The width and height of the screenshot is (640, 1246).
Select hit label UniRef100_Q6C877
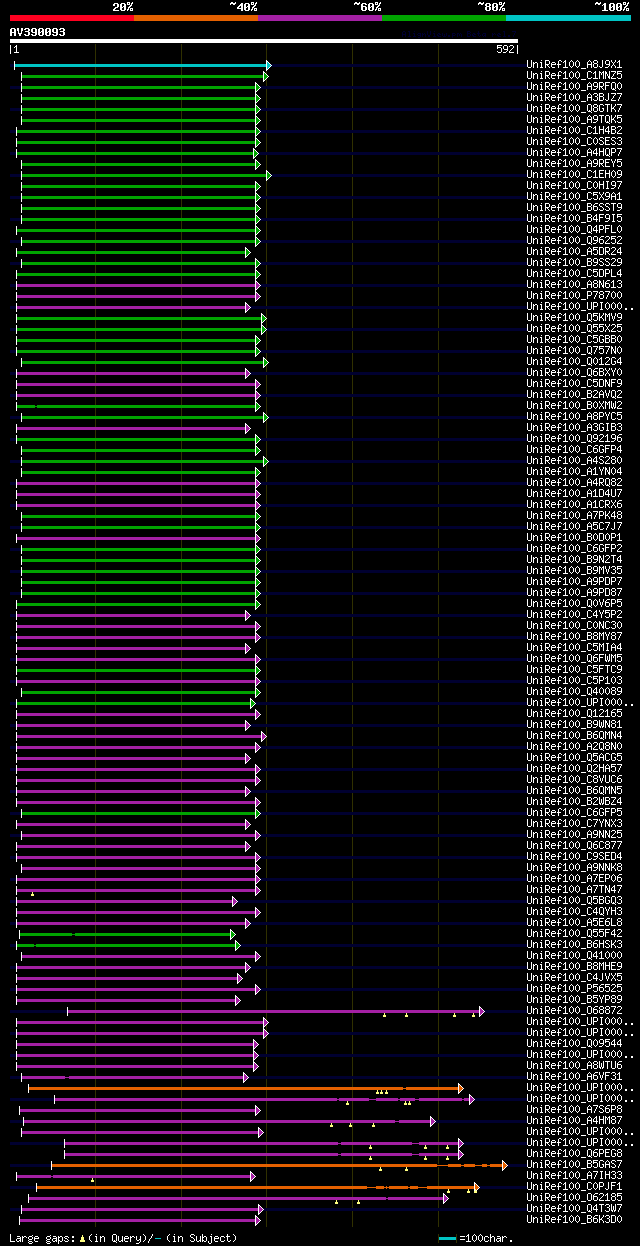(x=574, y=846)
